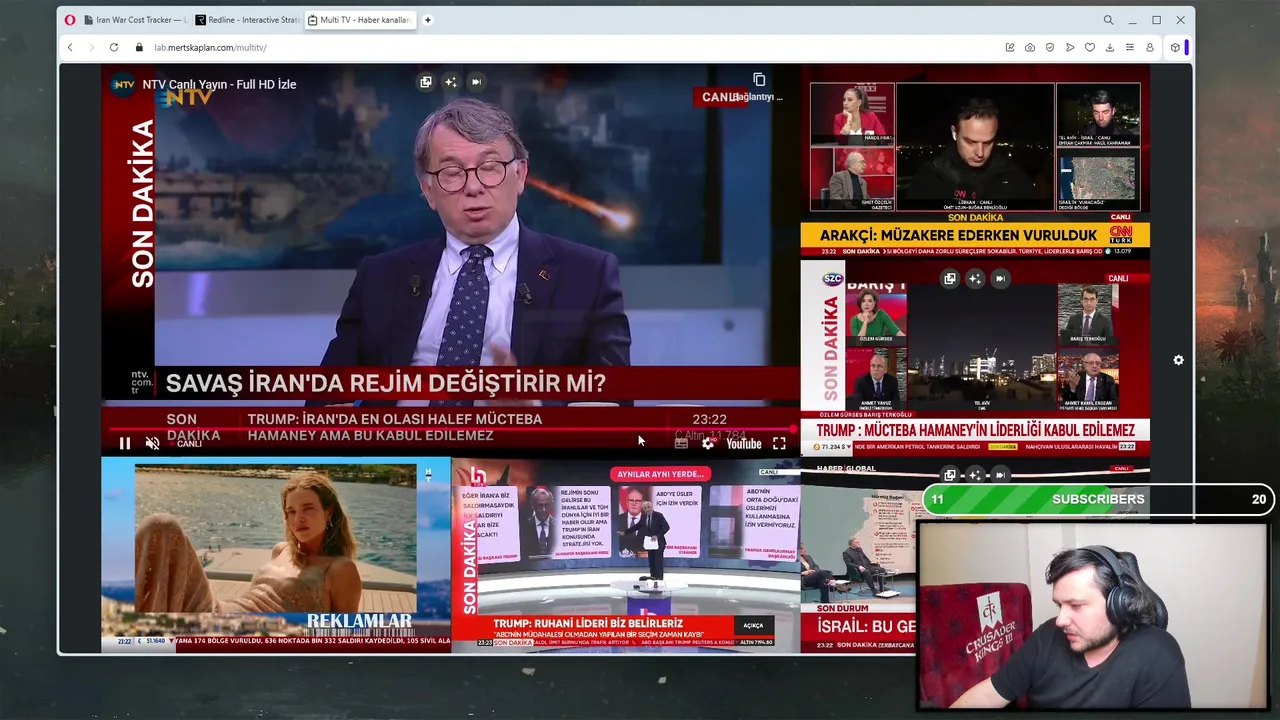This screenshot has width=1280, height=720.
Task: Open the edit/notes icon in address bar
Action: point(1010,47)
